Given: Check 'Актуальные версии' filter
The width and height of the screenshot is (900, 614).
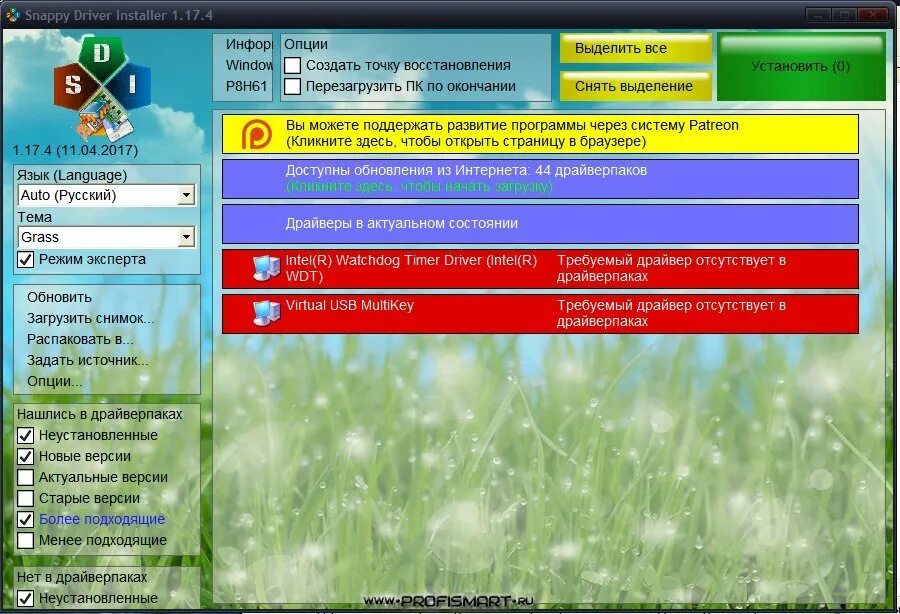Looking at the screenshot, I should pyautogui.click(x=26, y=477).
